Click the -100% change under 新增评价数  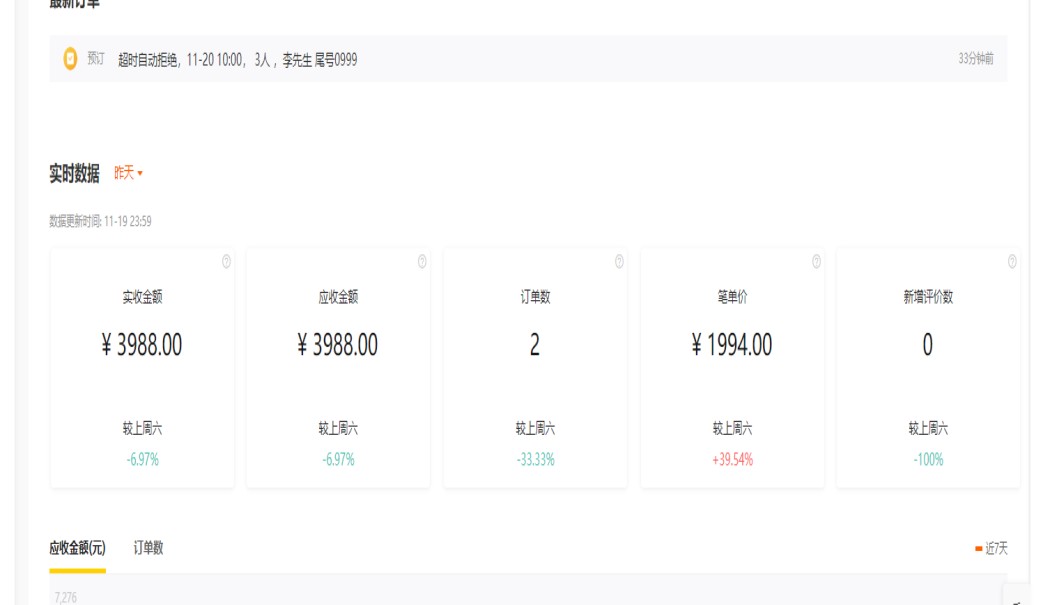click(928, 460)
